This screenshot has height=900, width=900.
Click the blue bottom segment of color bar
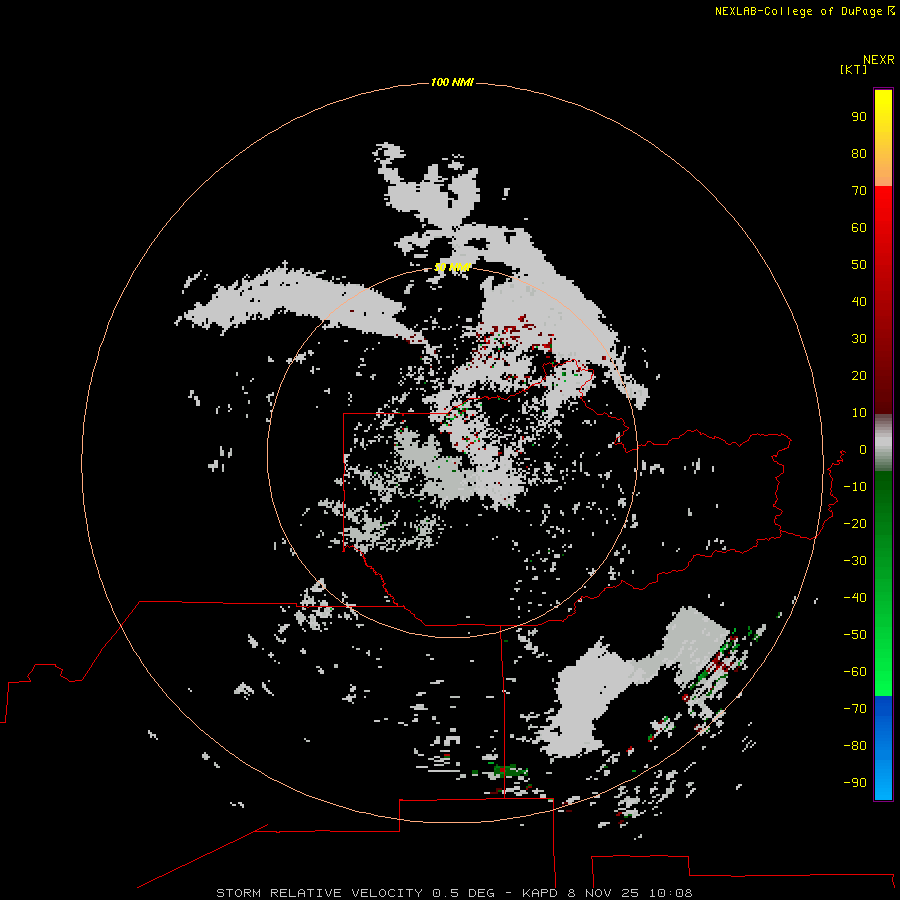click(x=883, y=748)
